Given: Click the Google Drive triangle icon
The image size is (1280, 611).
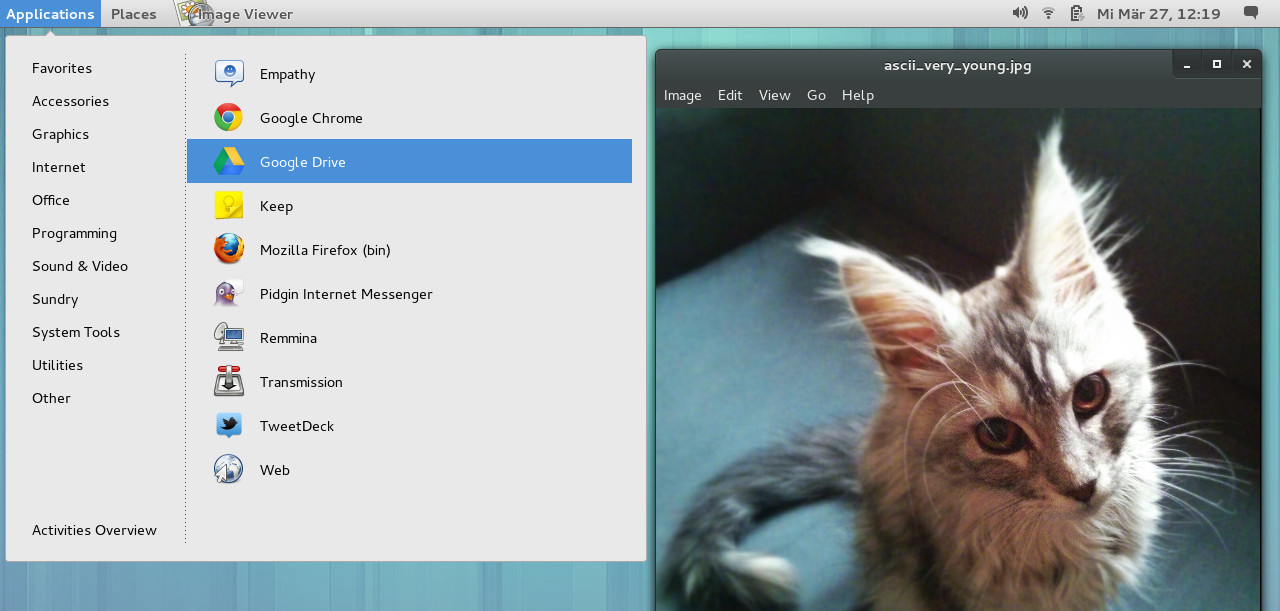Looking at the screenshot, I should (x=229, y=162).
